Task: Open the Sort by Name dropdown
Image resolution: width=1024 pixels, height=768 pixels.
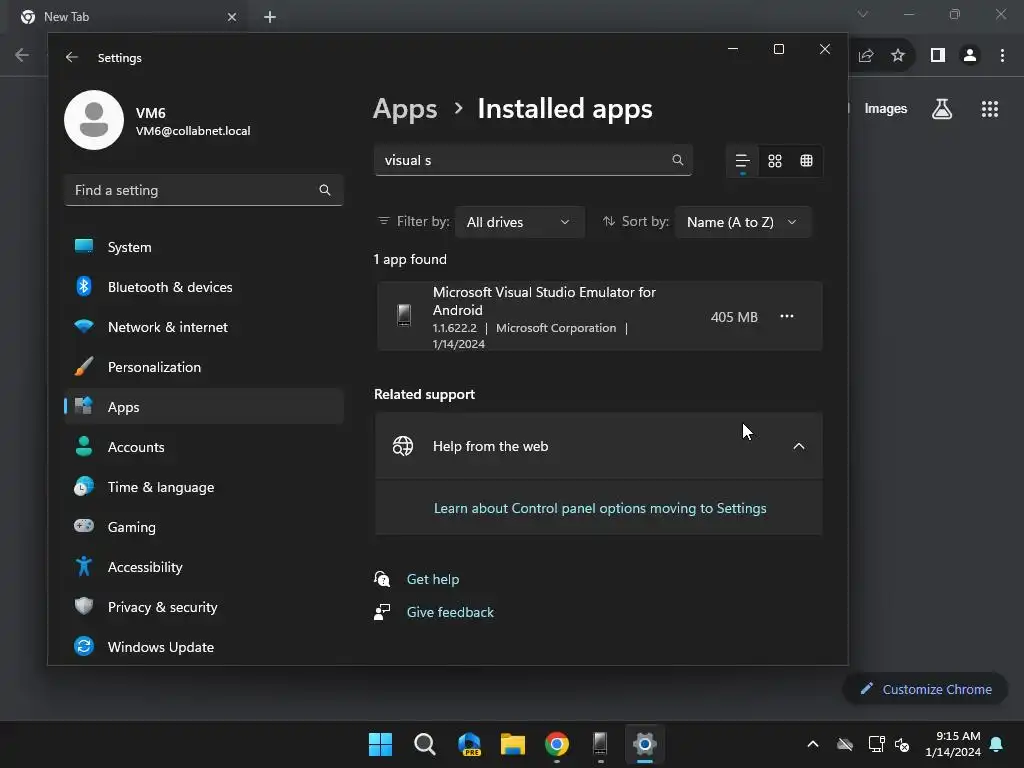Action: coord(743,222)
